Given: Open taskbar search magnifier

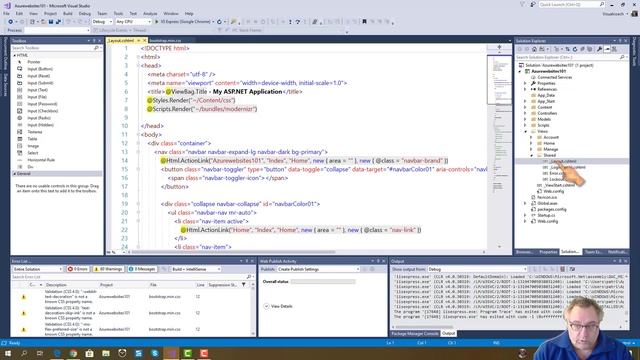Looking at the screenshot, I should (x=24, y=353).
